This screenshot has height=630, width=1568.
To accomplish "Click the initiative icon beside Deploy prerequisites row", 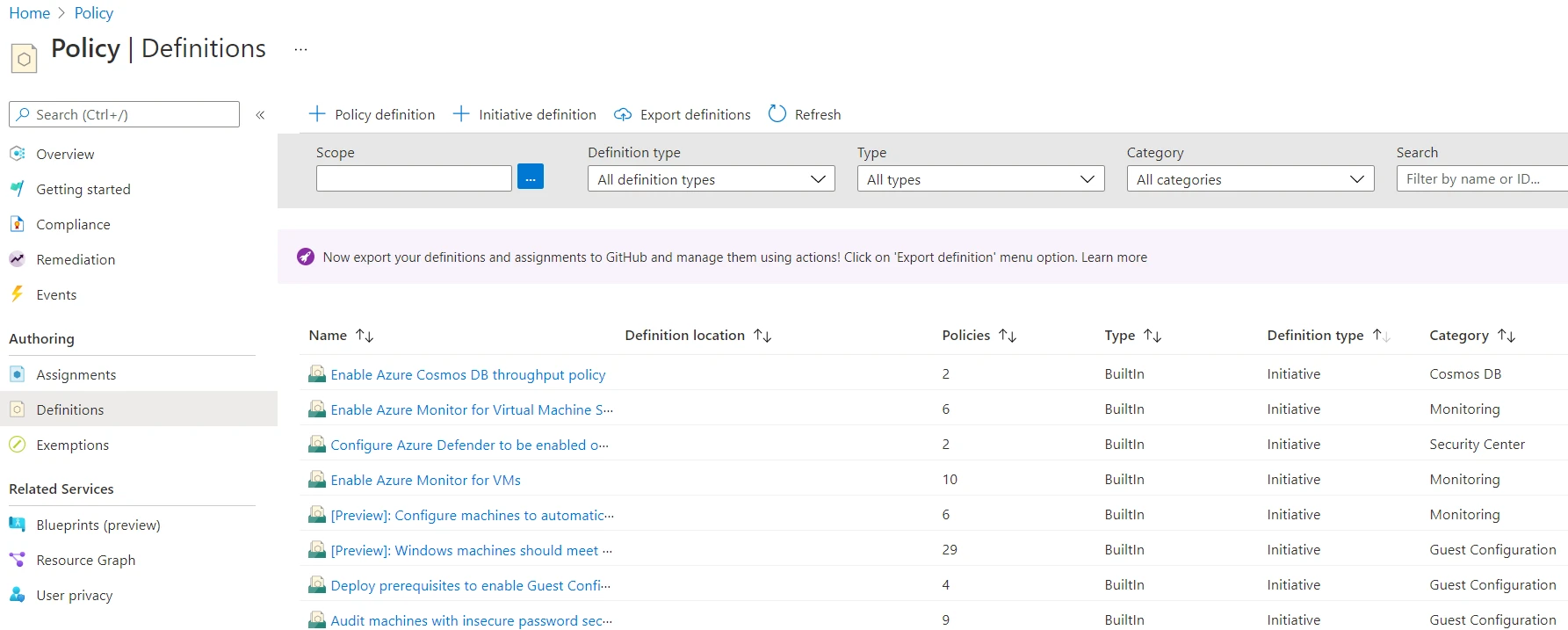I will point(317,584).
